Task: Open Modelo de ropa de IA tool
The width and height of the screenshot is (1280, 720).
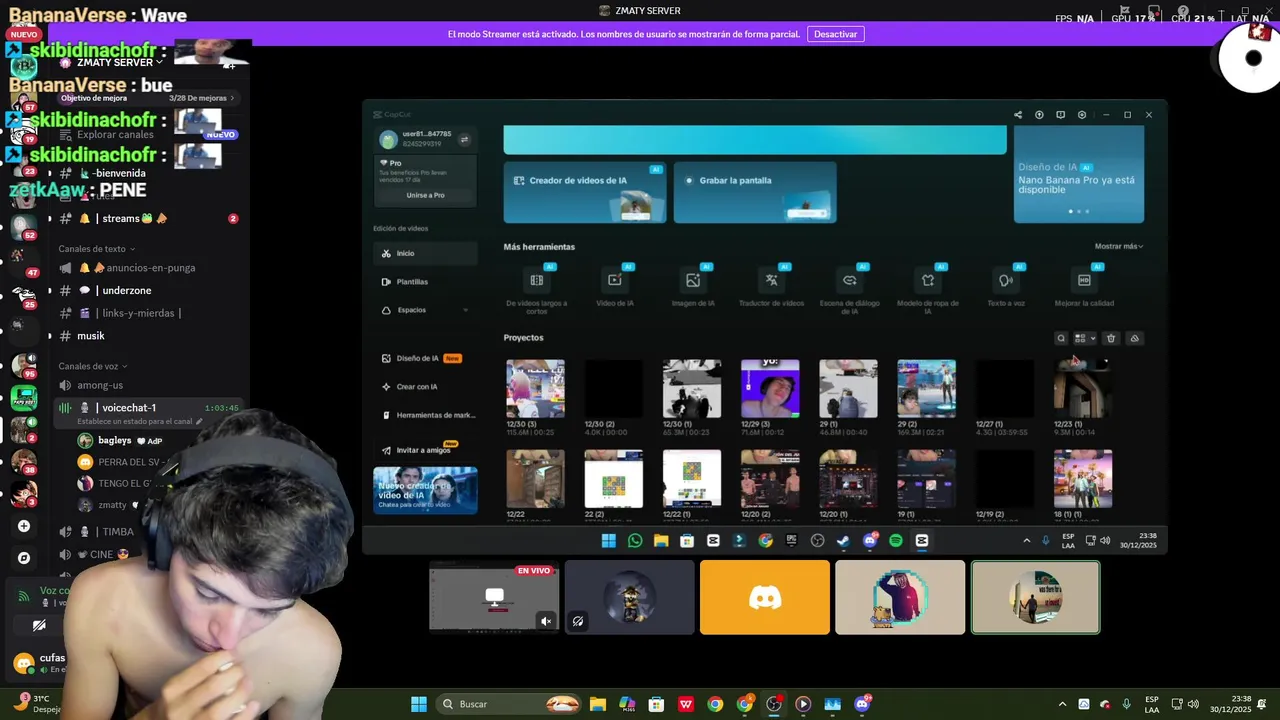Action: click(x=927, y=291)
